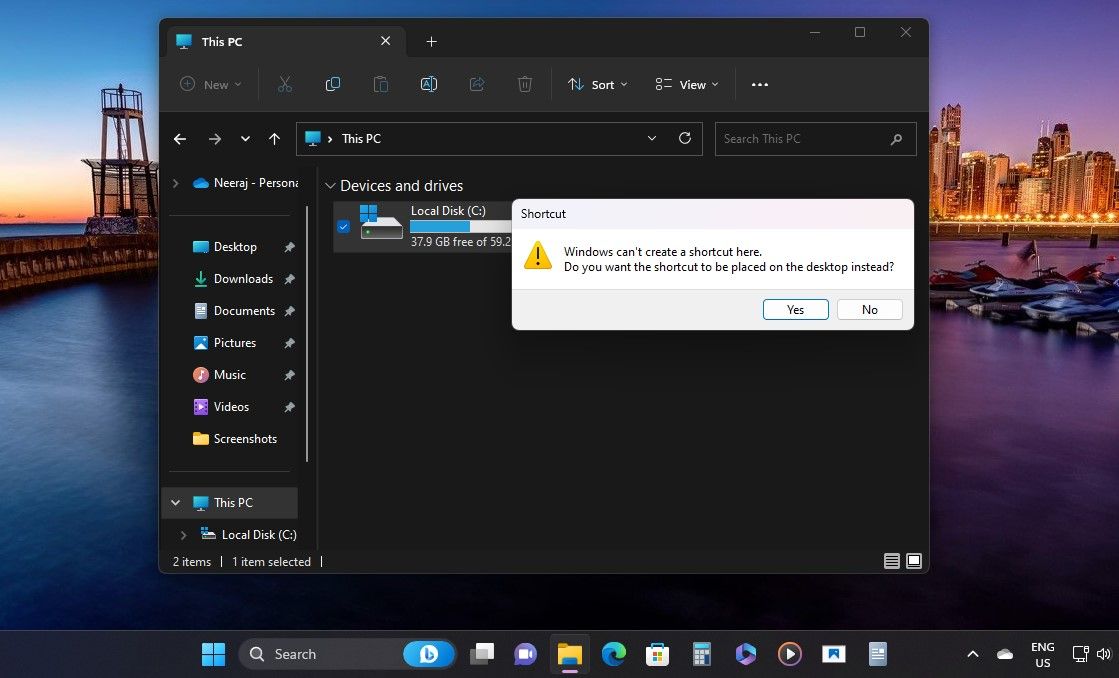Switch to details view in status bar
1119x678 pixels.
pos(891,561)
